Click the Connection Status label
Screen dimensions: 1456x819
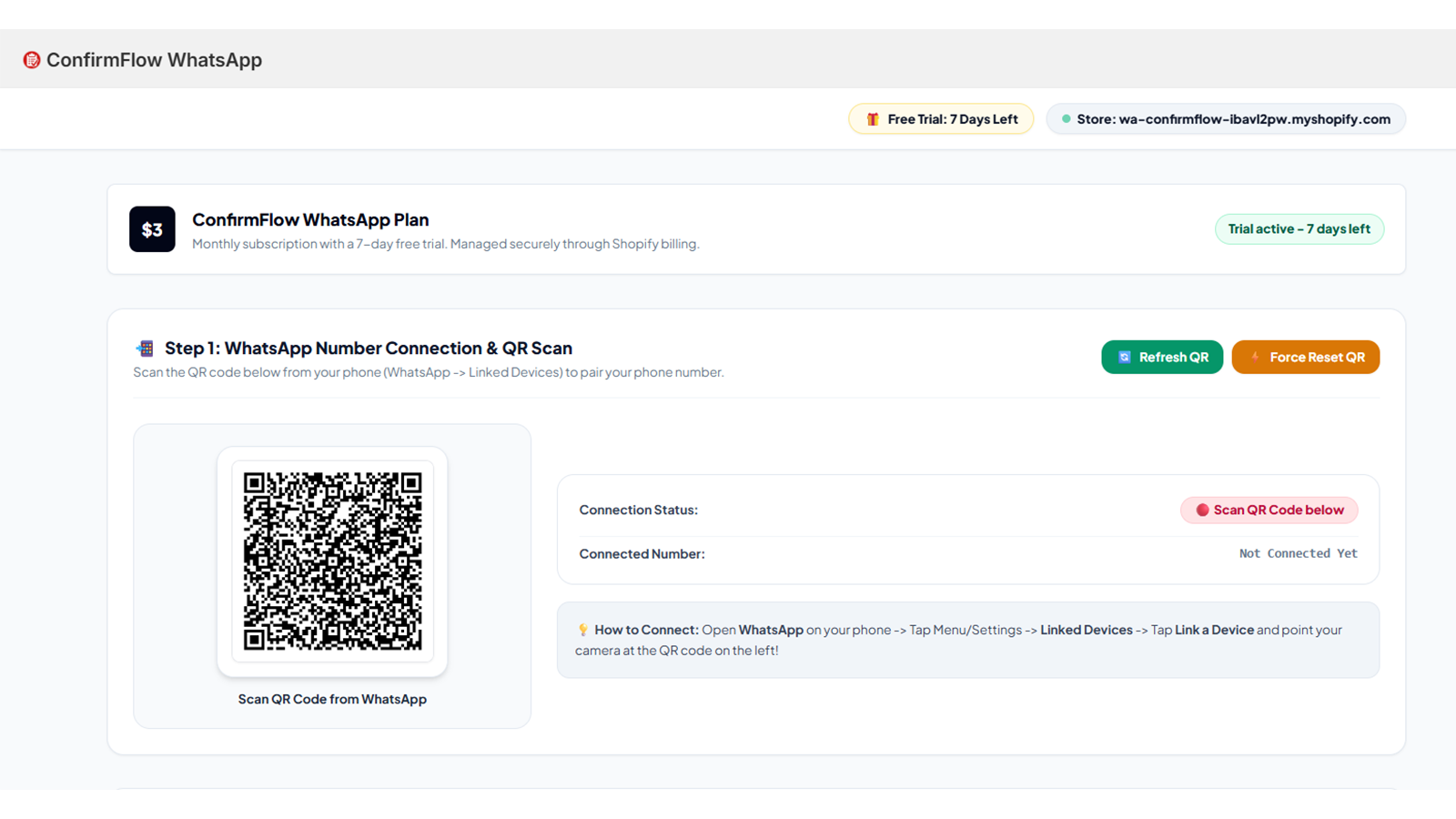[x=639, y=511]
